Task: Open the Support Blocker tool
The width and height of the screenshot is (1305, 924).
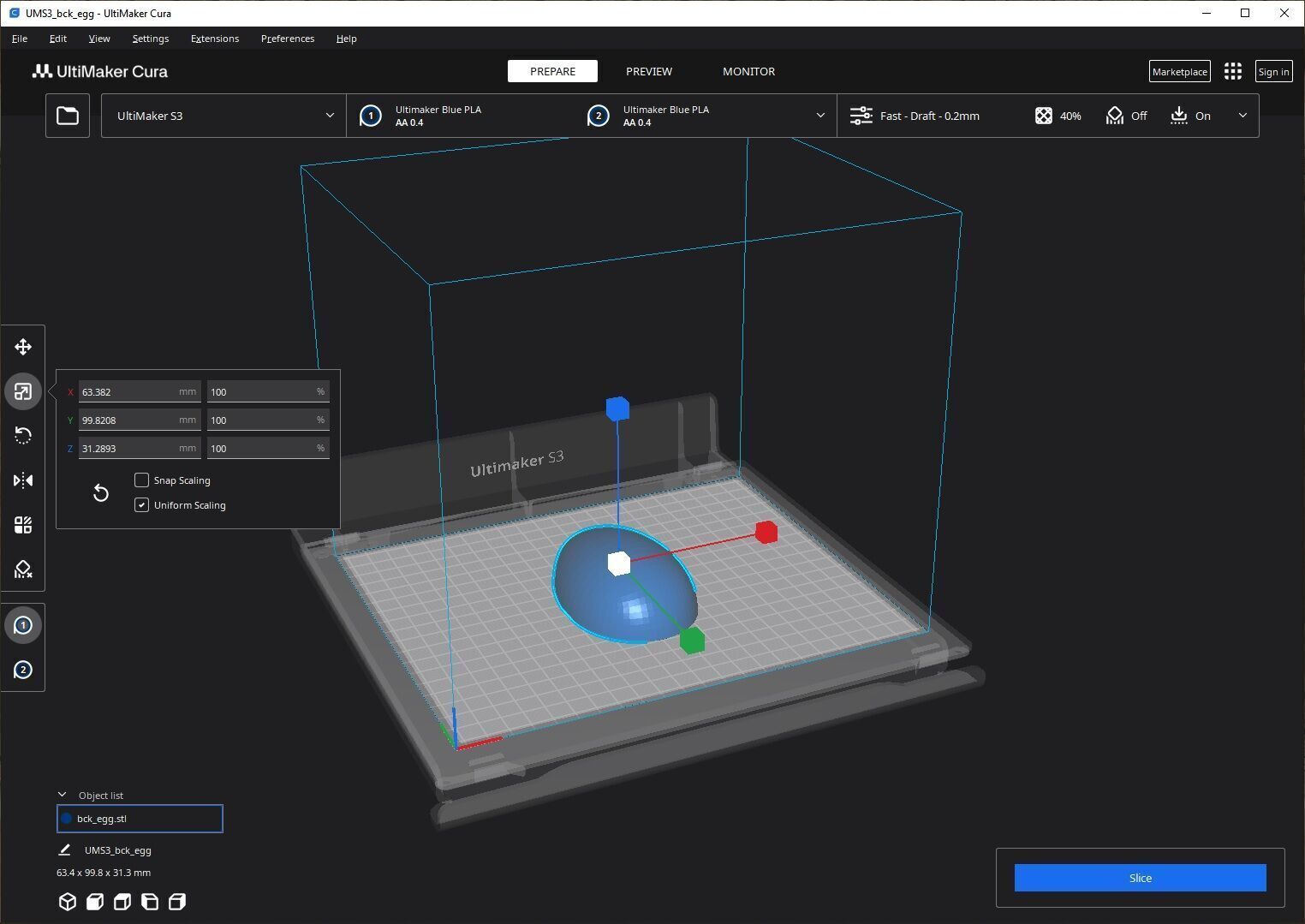Action: pos(23,569)
